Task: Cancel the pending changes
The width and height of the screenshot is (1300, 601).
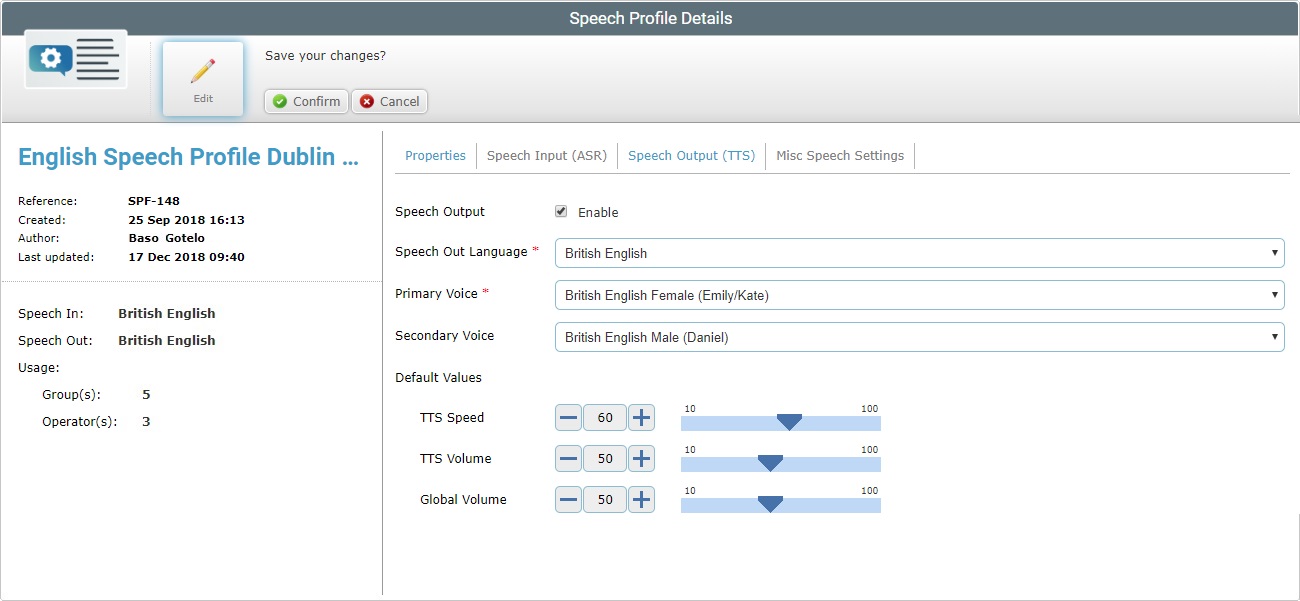Action: tap(389, 101)
